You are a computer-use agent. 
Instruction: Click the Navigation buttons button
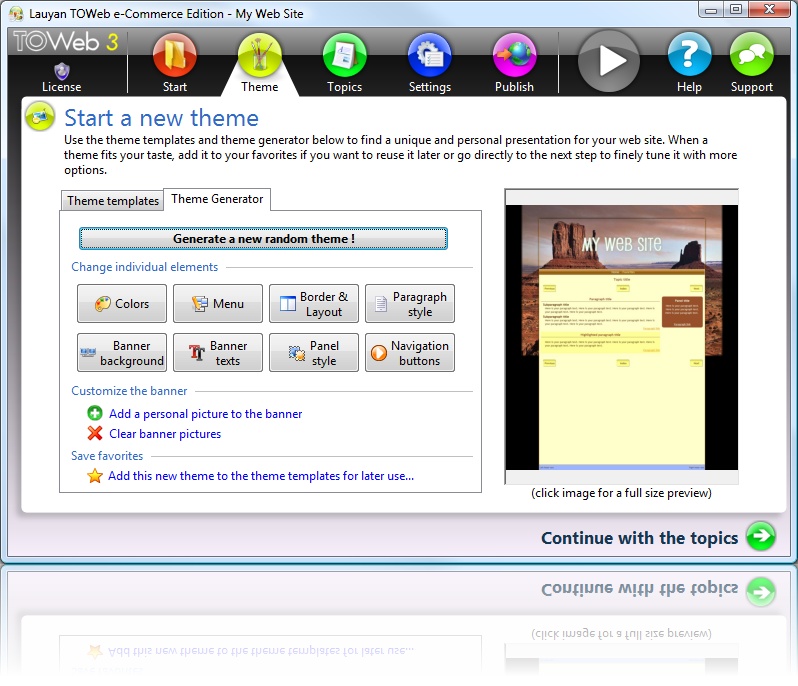(x=410, y=353)
